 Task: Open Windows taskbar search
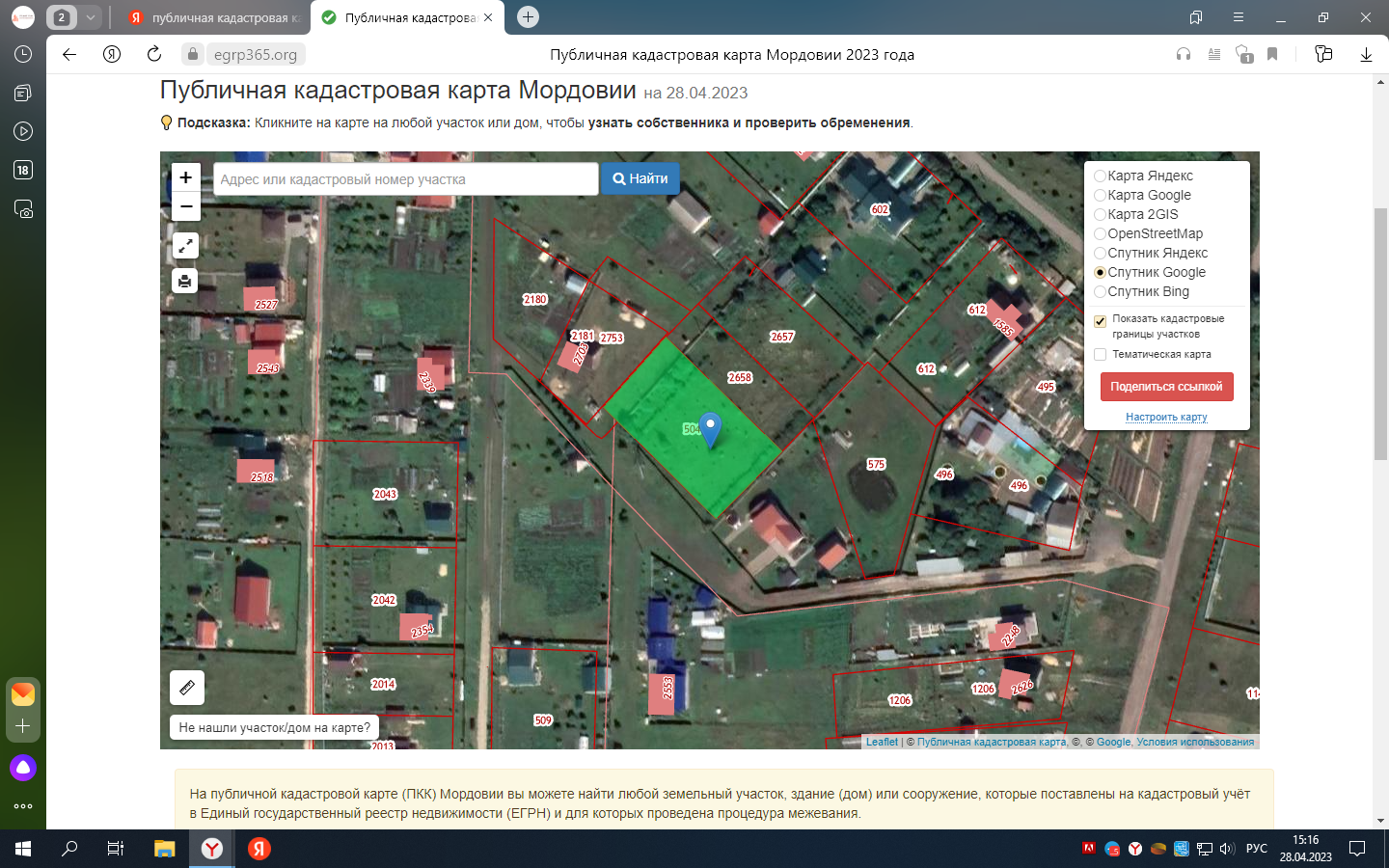pos(69,849)
